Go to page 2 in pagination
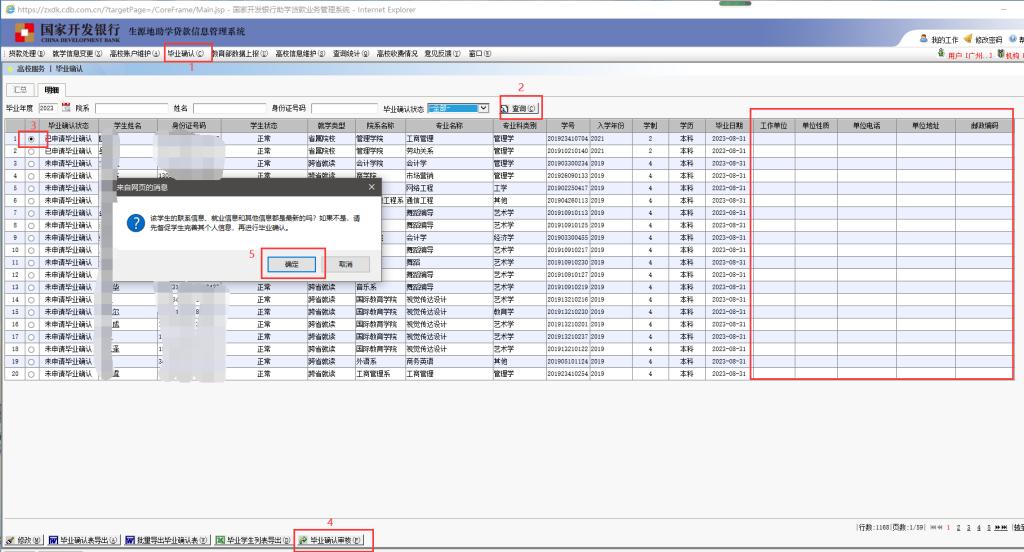Viewport: 1024px width, 552px height. [x=957, y=527]
